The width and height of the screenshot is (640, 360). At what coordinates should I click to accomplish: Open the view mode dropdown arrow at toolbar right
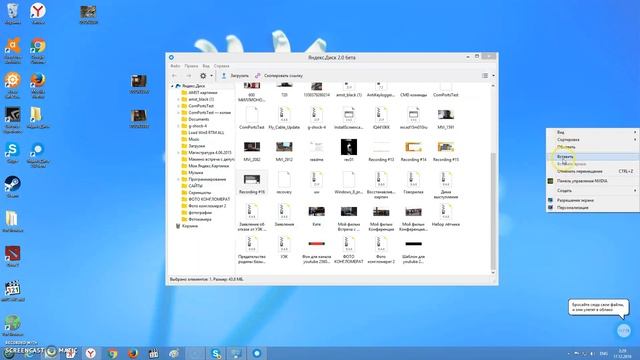click(493, 76)
